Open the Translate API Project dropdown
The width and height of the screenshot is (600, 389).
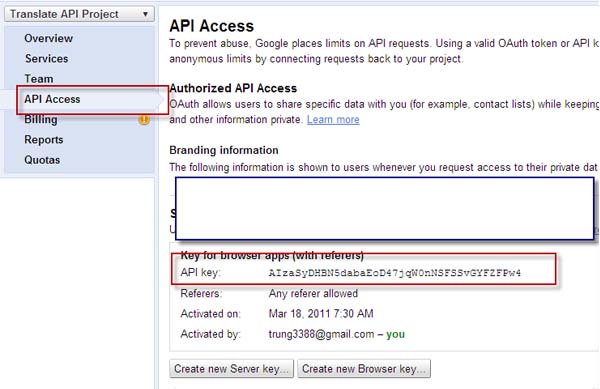point(79,14)
